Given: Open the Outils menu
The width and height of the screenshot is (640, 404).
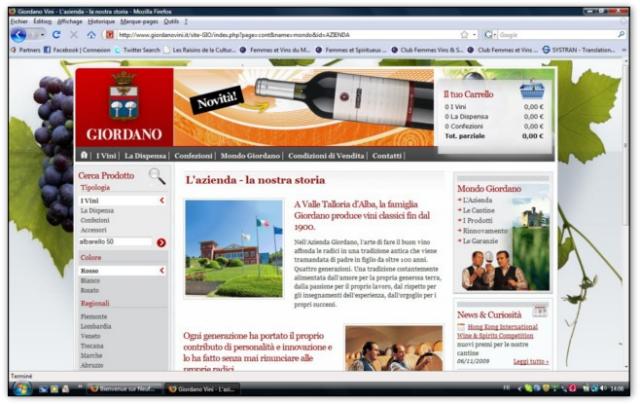Looking at the screenshot, I should tap(171, 21).
